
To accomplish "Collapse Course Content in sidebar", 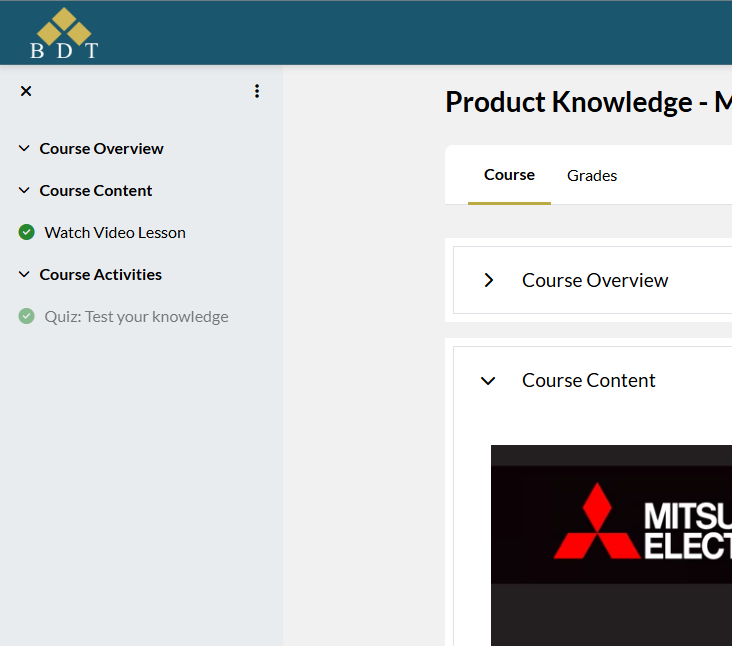I will coord(24,190).
